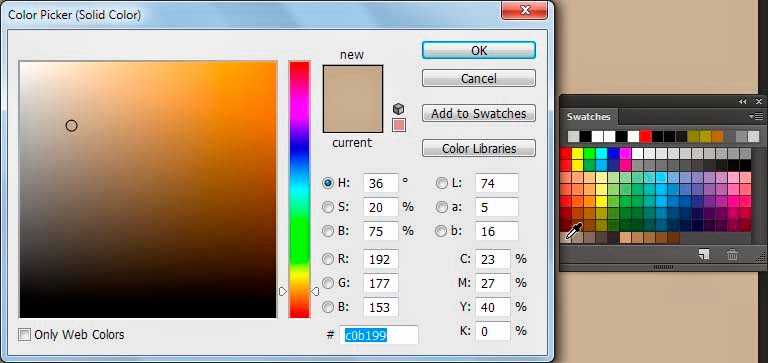Switch to the Swatches tab

(x=588, y=117)
